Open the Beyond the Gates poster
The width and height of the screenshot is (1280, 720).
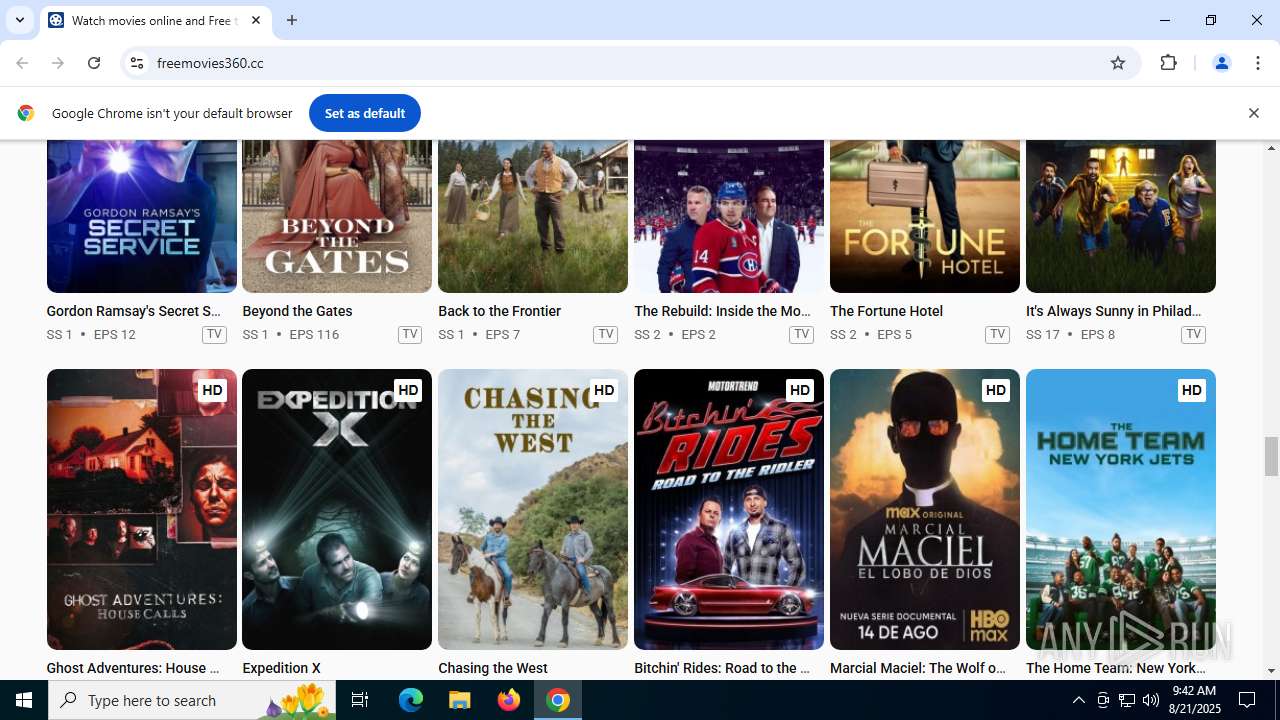click(x=337, y=216)
